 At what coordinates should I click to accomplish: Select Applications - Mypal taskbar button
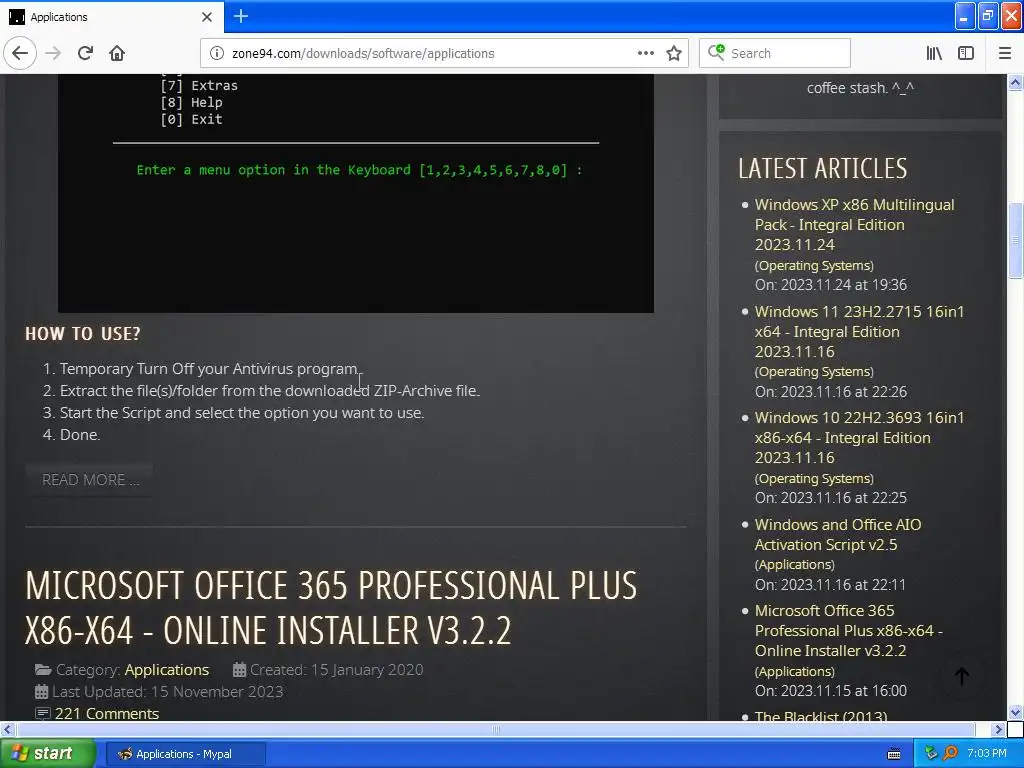point(185,754)
